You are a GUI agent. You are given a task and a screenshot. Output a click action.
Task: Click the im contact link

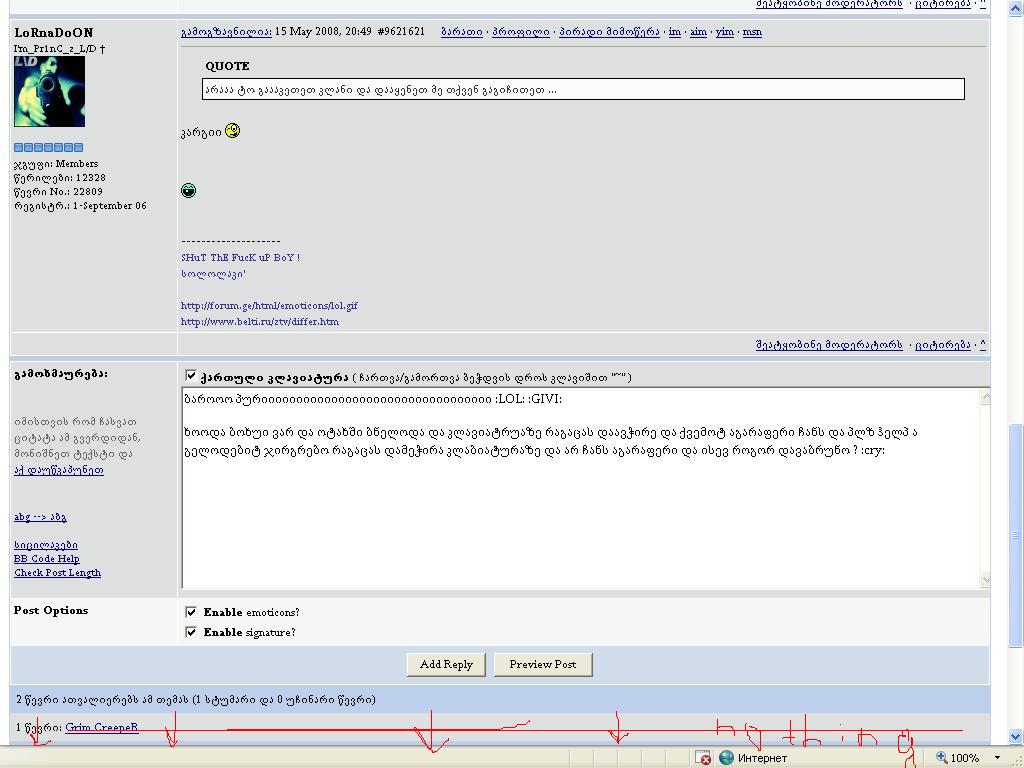[675, 31]
